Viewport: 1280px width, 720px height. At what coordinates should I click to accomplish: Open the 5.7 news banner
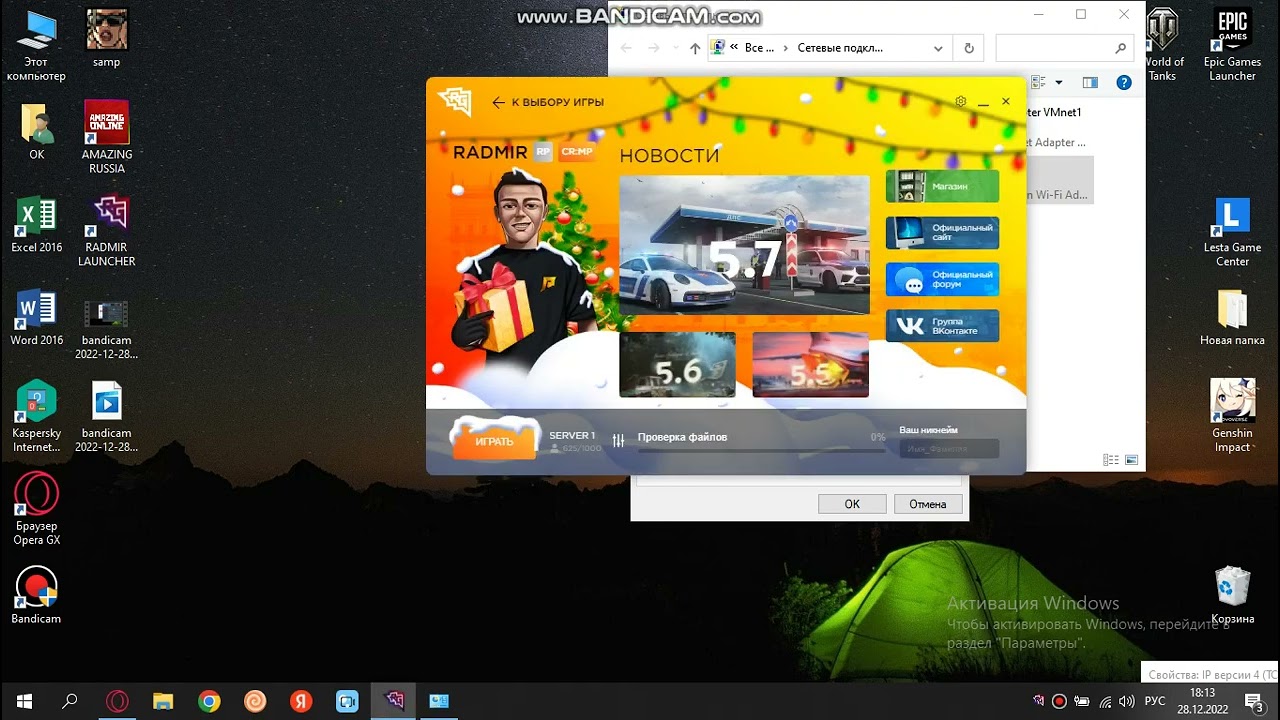(744, 246)
